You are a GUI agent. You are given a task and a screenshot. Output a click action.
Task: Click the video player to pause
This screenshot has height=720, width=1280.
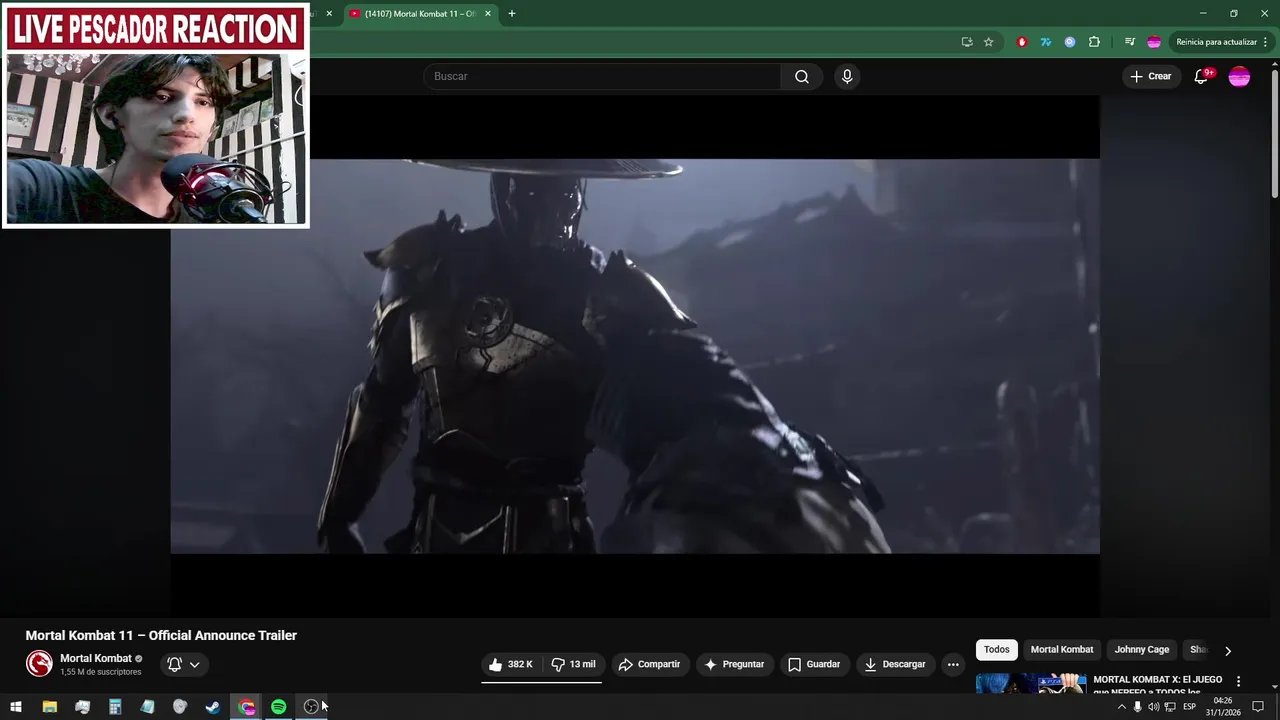(x=635, y=355)
